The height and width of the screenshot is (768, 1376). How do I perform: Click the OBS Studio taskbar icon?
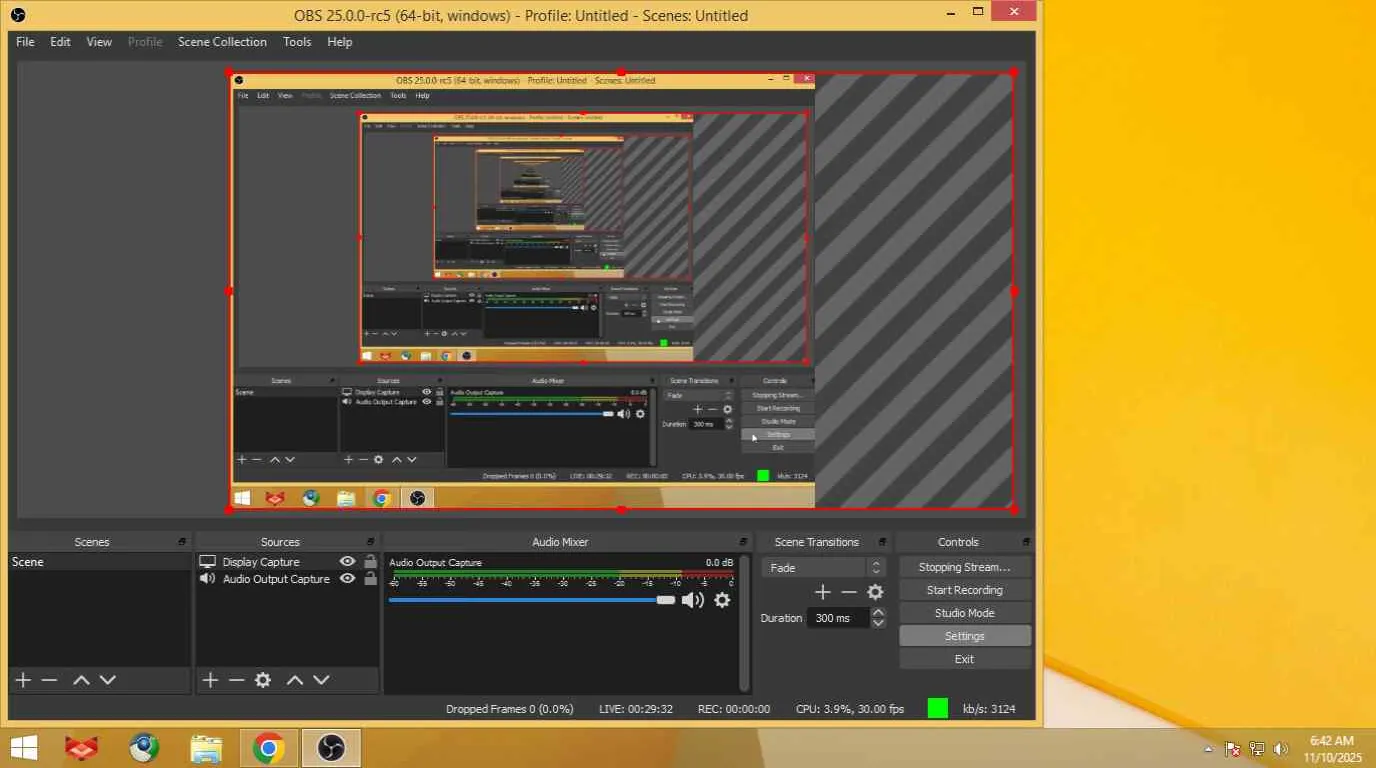coord(330,748)
